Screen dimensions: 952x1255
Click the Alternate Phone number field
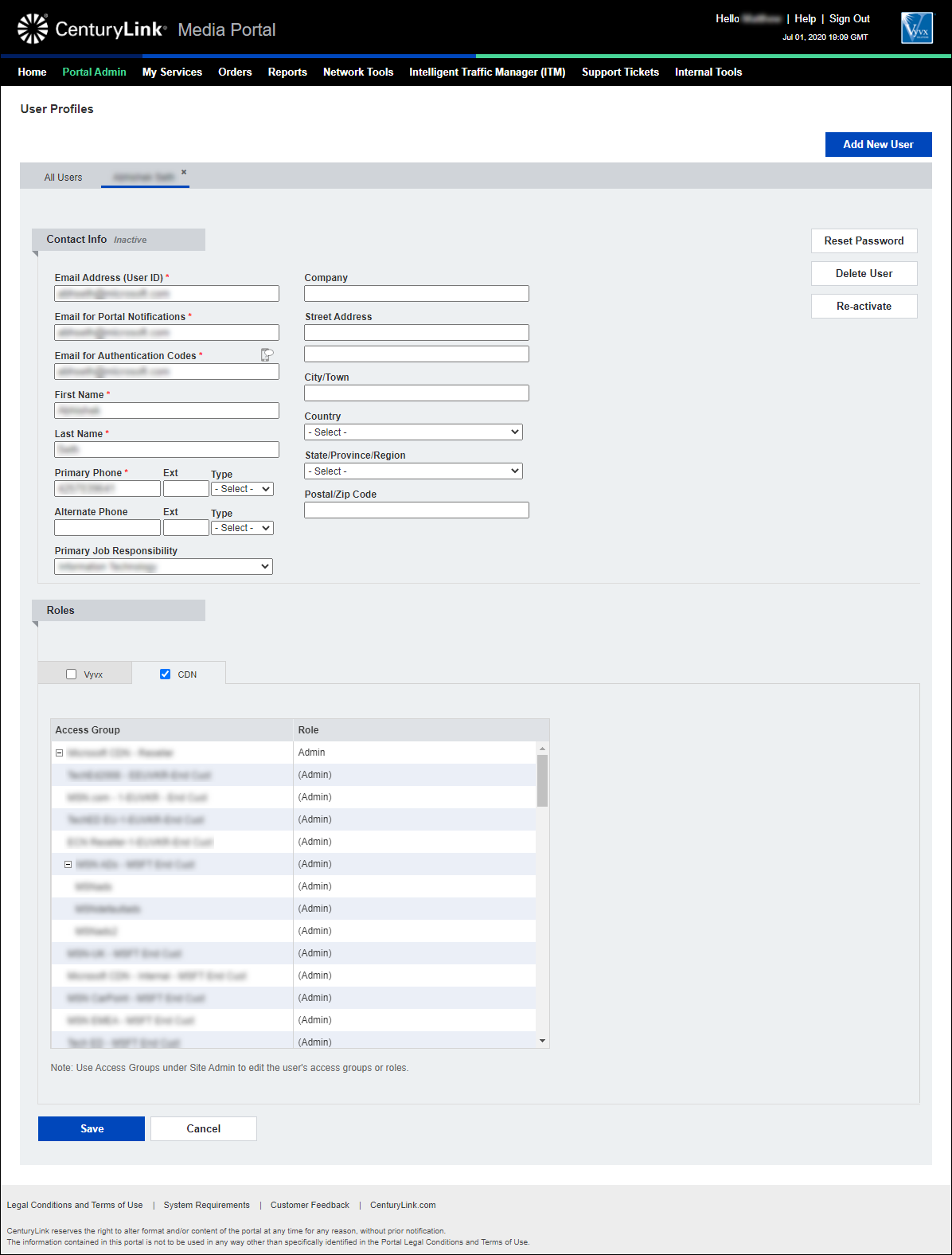click(x=107, y=527)
